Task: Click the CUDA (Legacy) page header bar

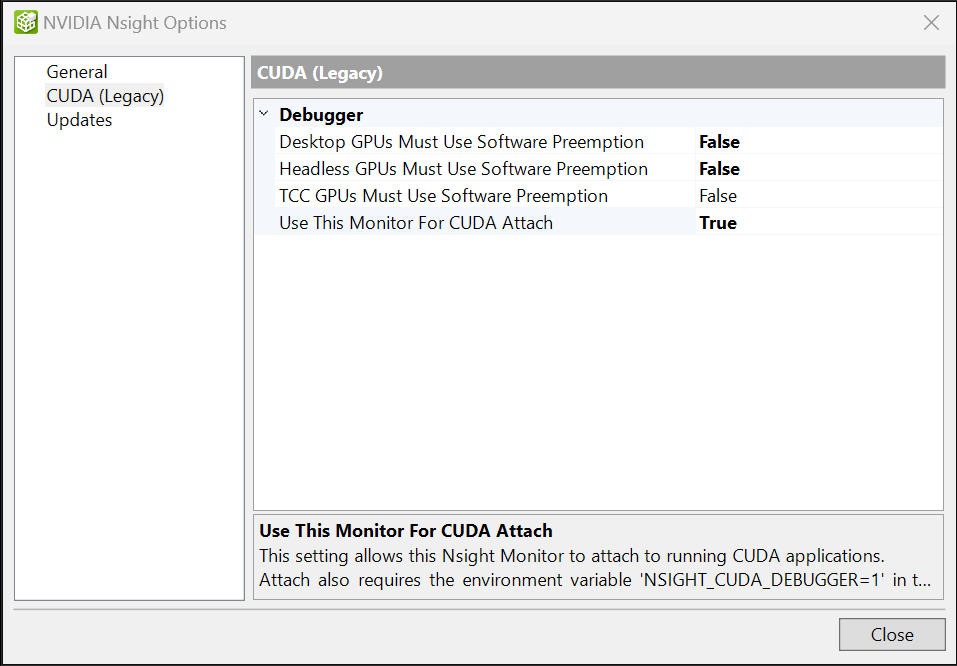Action: point(598,73)
